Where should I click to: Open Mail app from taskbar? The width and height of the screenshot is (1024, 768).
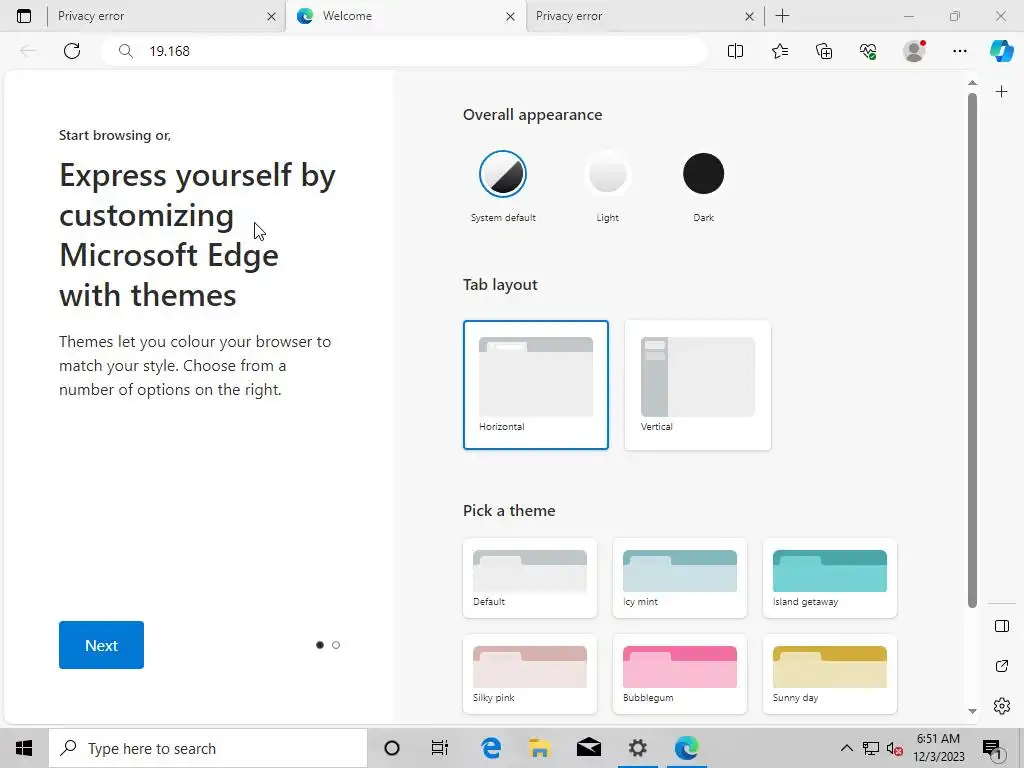click(588, 748)
